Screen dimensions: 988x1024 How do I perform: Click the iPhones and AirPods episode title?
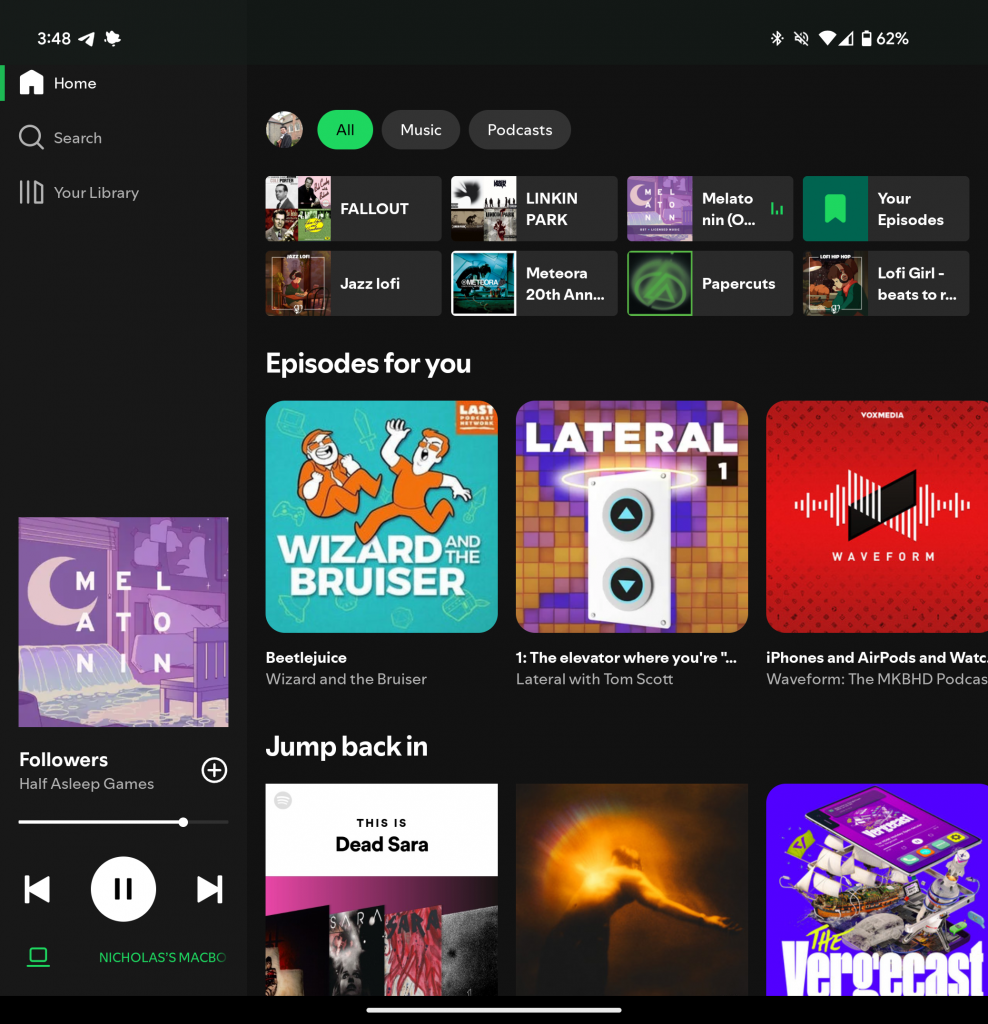click(x=877, y=658)
